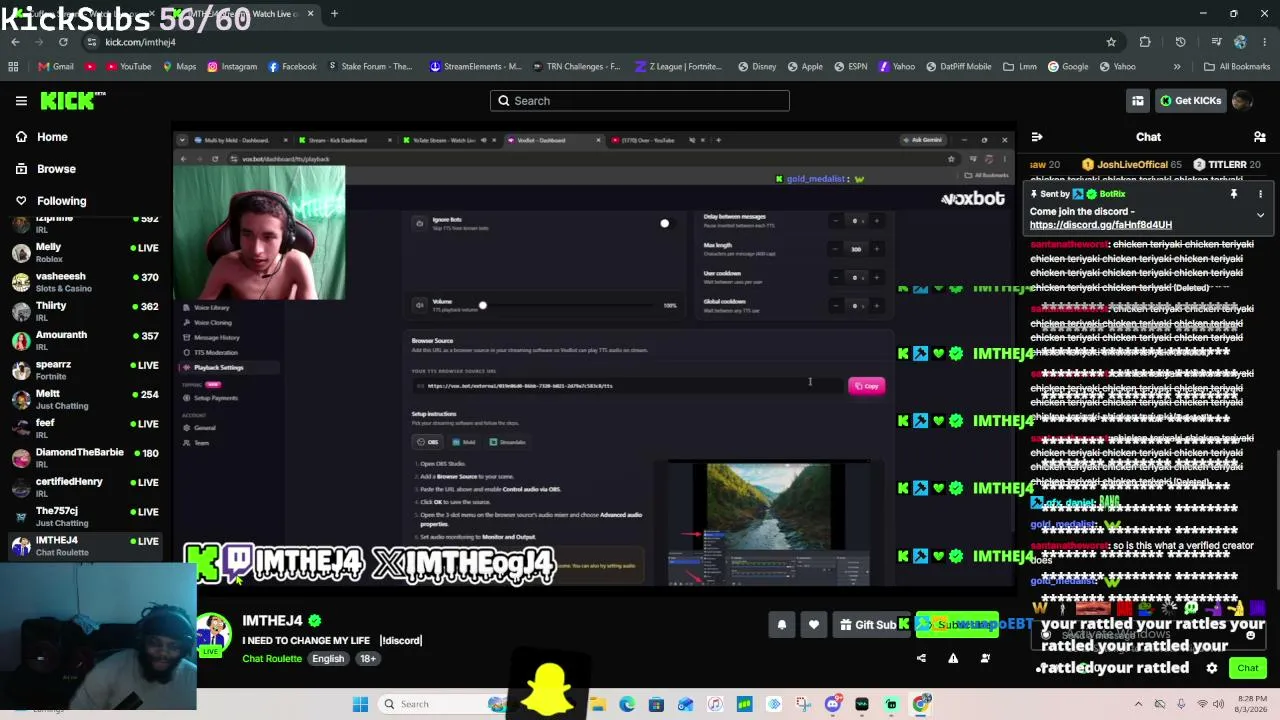Reload the kick.com page
This screenshot has width=1280, height=720.
pyautogui.click(x=63, y=42)
